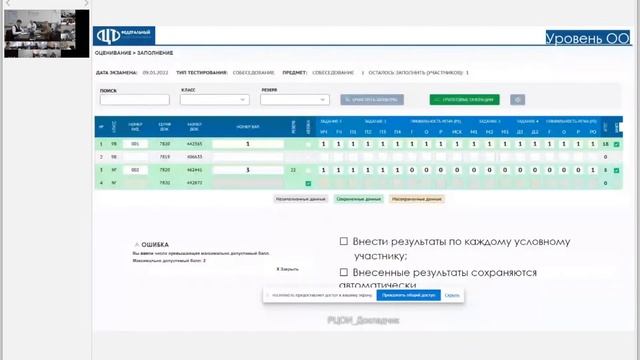This screenshot has width=640, height=360.
Task: Click the ИСК column score cell in row 3
Action: click(457, 170)
